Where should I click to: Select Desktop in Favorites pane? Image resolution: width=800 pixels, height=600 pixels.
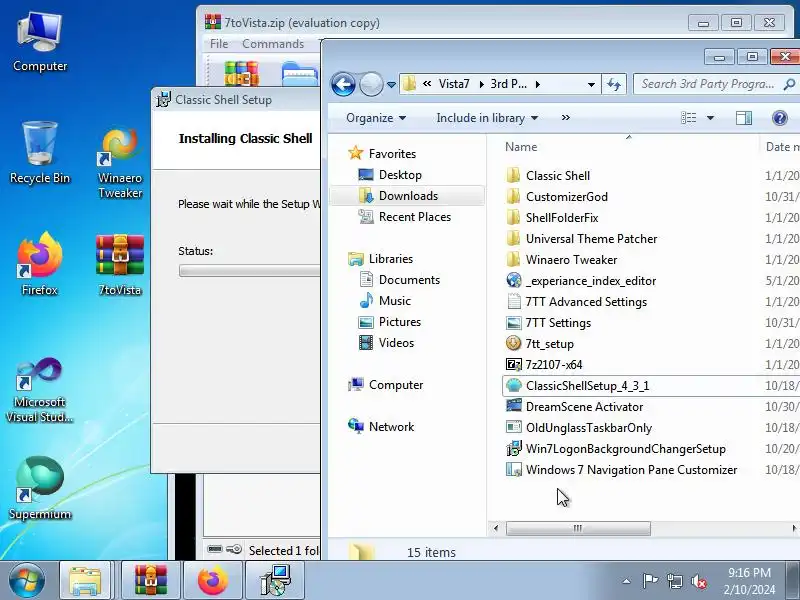(x=400, y=175)
